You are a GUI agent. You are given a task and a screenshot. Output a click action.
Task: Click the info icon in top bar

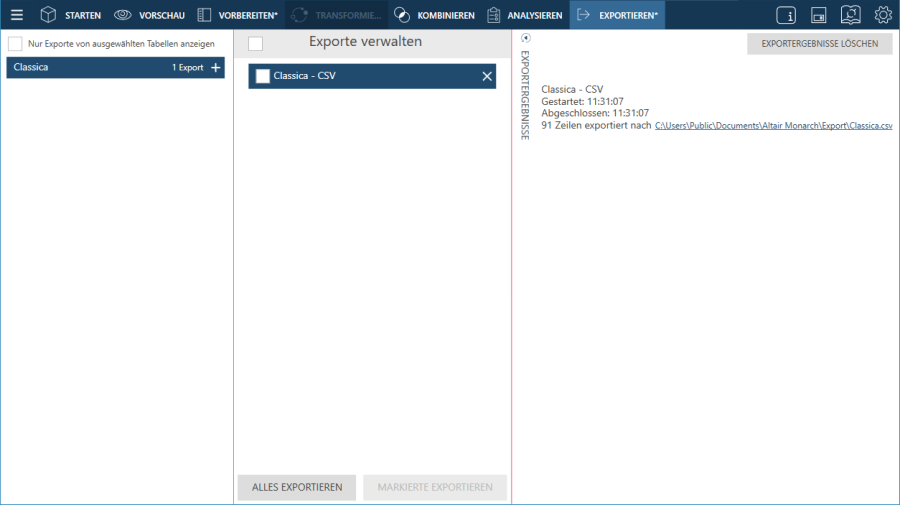[x=786, y=15]
